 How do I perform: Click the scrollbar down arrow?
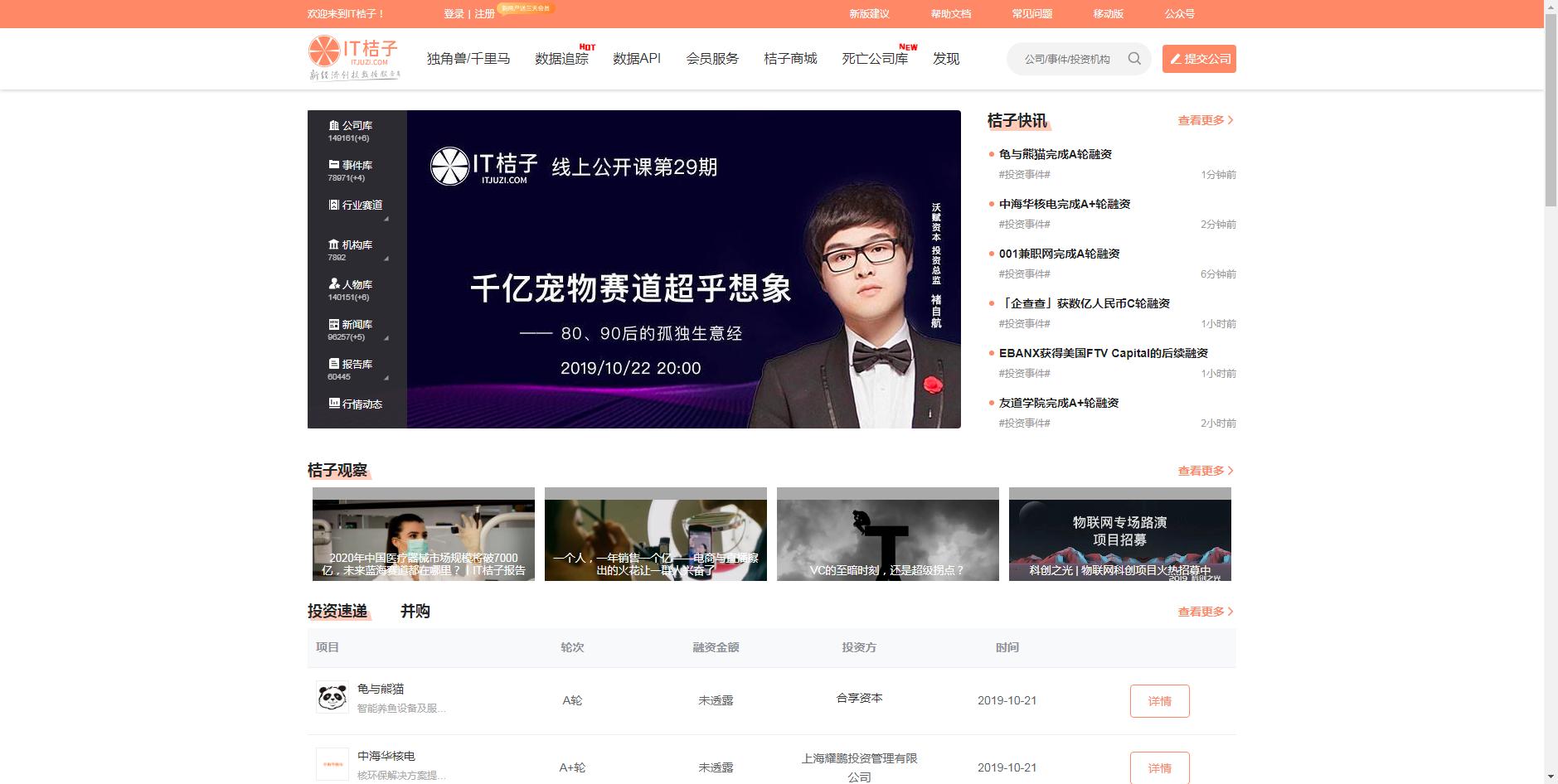pos(1551,777)
